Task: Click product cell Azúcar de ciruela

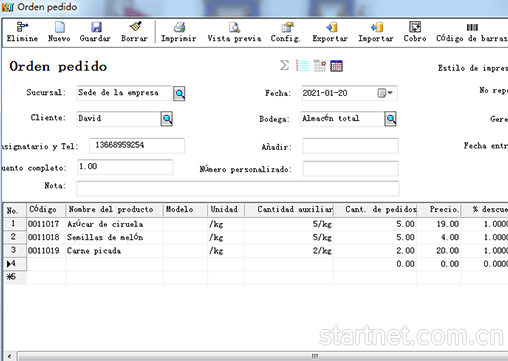Action: tap(114, 224)
